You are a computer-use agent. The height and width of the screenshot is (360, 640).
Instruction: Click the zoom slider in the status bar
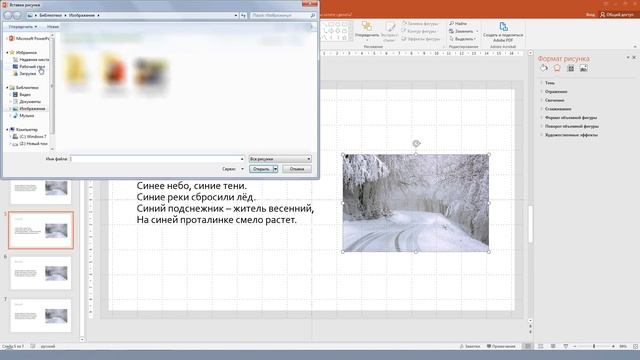coord(594,346)
